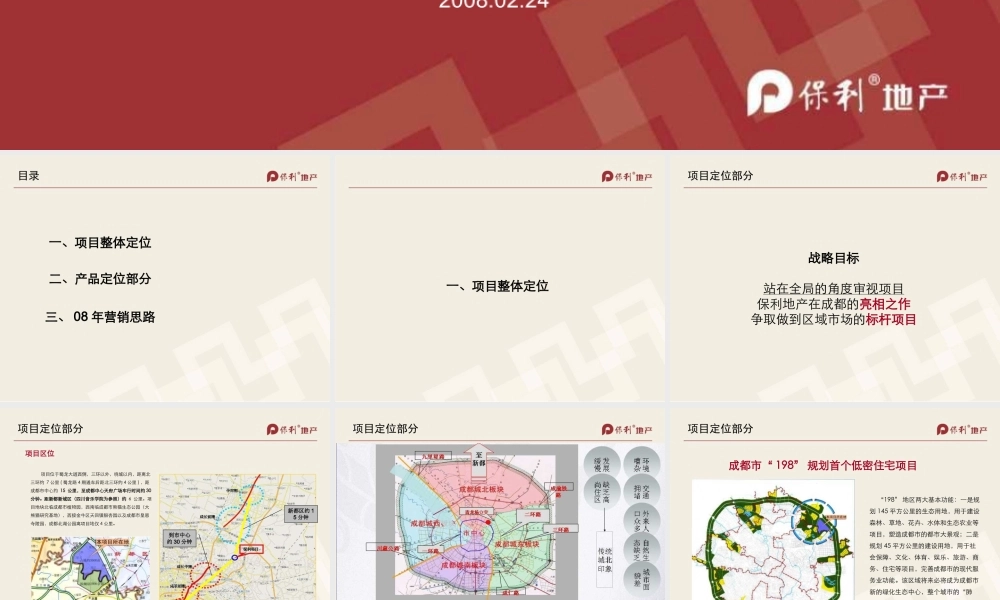This screenshot has width=1000, height=600.
Task: Click the yellow route location map image
Action: point(237,537)
